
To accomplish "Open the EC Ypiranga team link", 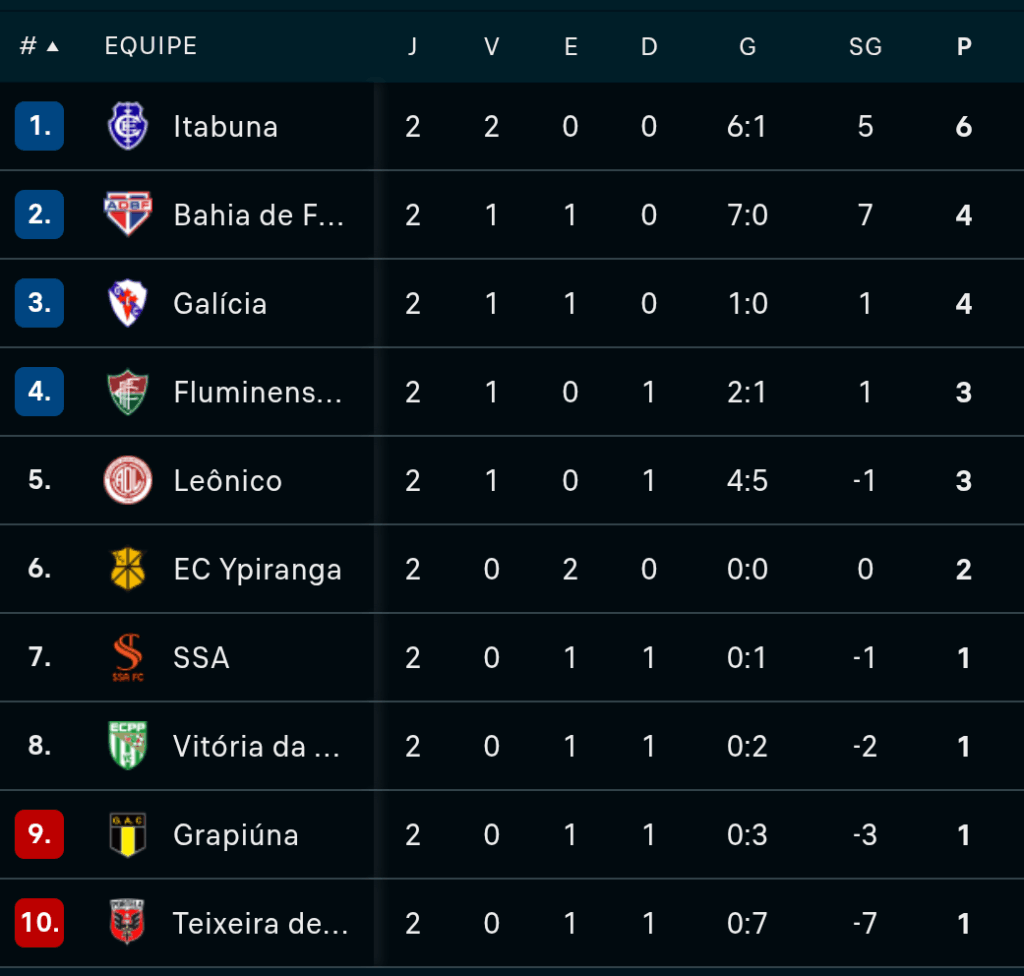I will 257,569.
